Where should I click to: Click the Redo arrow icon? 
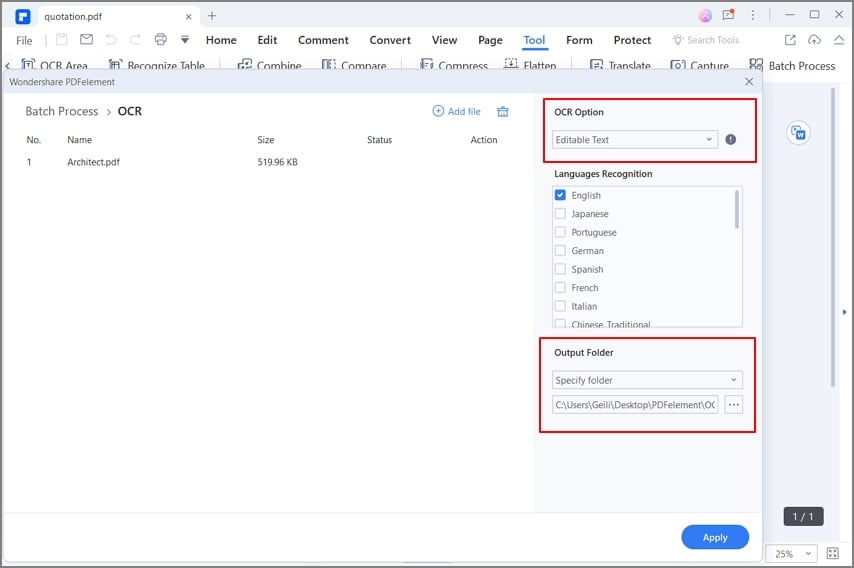[135, 39]
